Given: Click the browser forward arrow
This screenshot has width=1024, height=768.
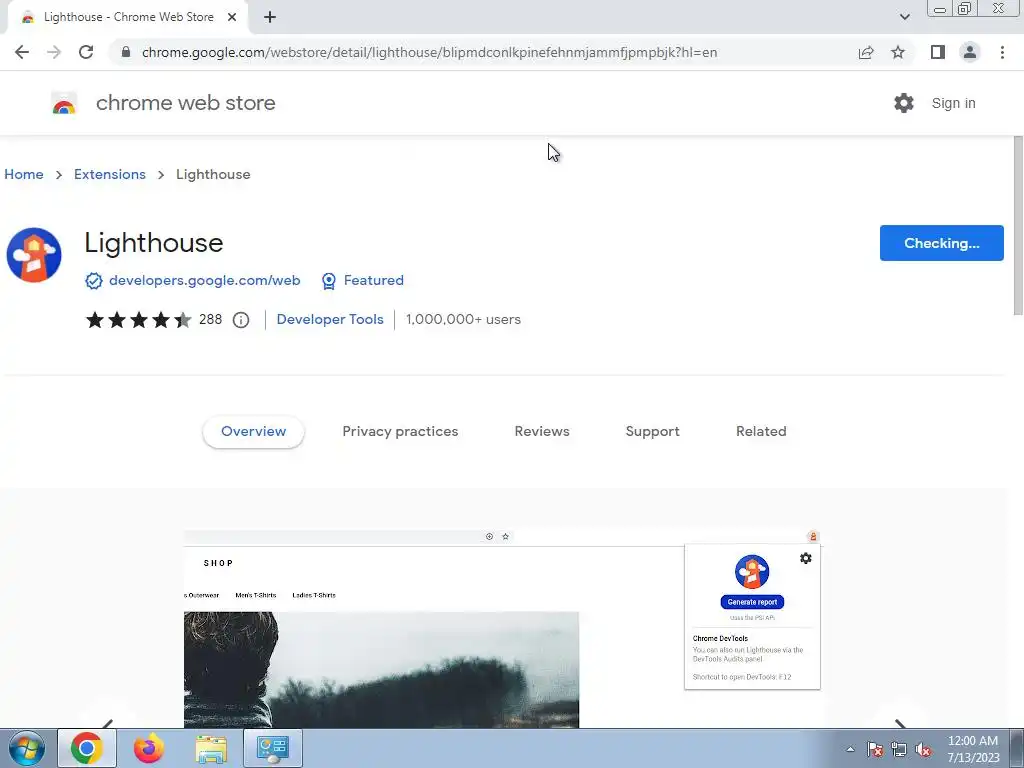Looking at the screenshot, I should 54,52.
